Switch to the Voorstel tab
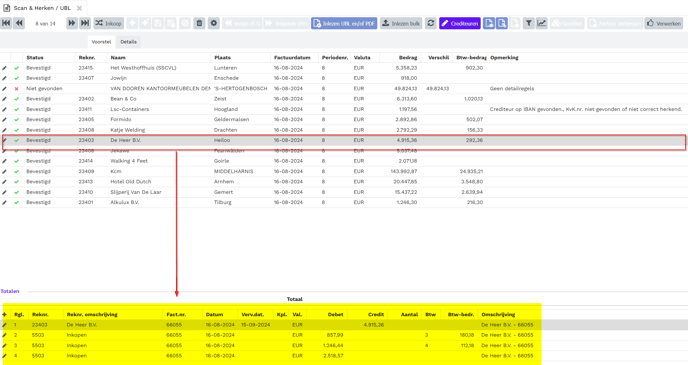This screenshot has width=688, height=365. click(x=101, y=42)
